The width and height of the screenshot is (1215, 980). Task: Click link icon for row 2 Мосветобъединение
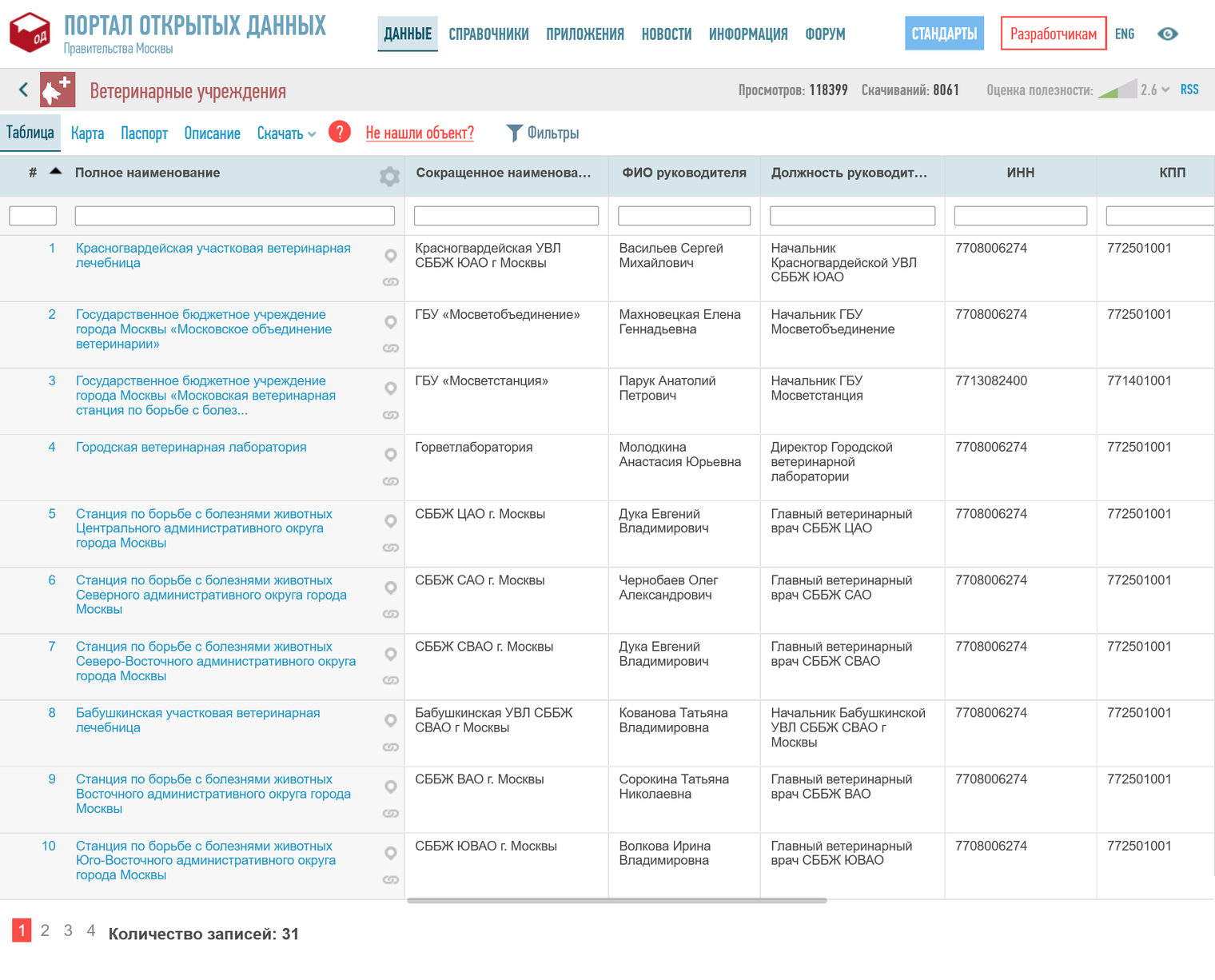tap(391, 349)
